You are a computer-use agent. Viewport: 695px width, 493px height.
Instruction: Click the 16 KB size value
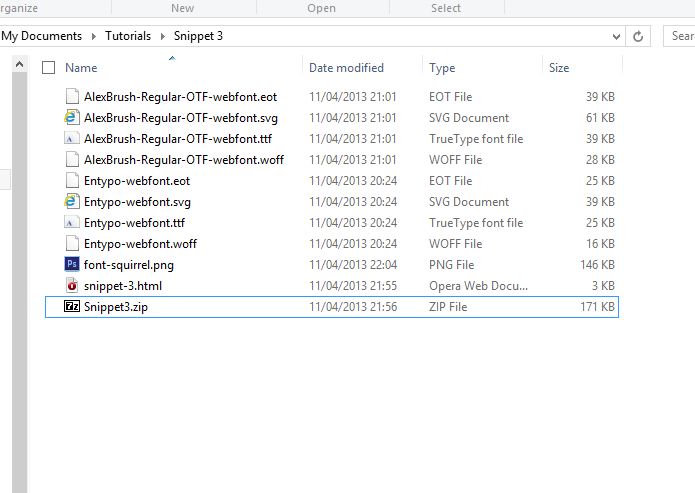[x=600, y=243]
